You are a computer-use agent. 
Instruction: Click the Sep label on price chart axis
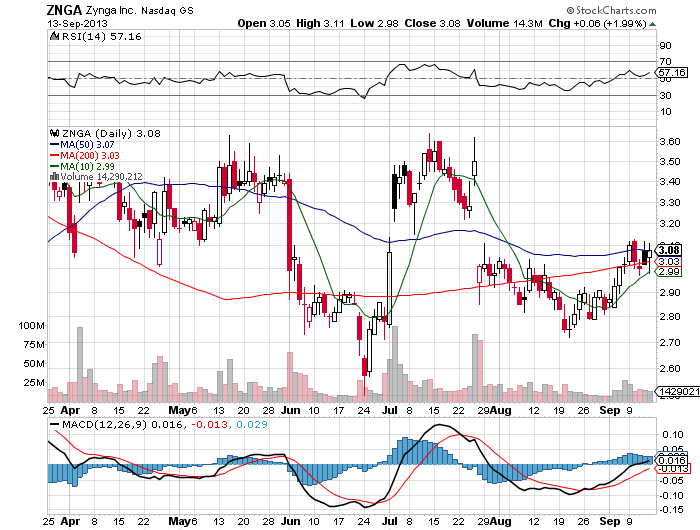609,410
